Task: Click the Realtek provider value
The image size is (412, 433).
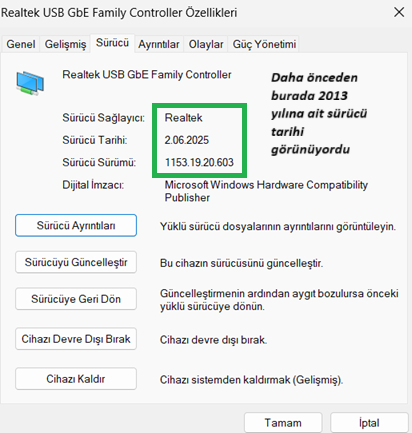Action: coord(184,118)
